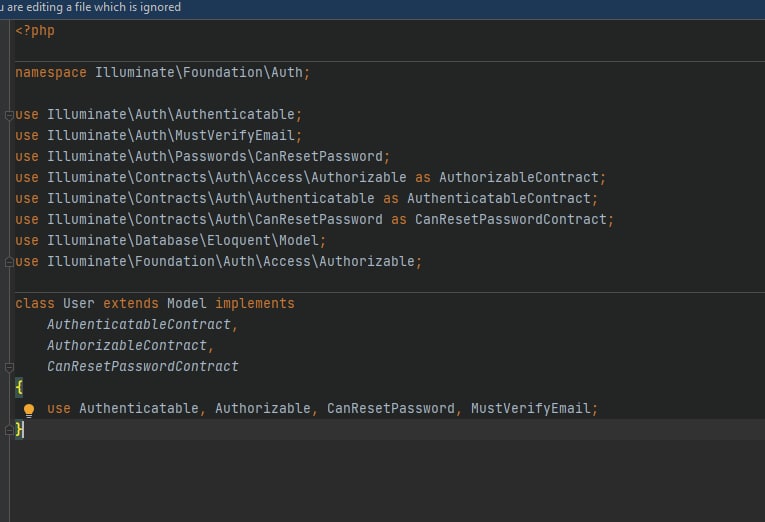Click italic AuthenticatableContract in implements list
765x522 pixels.
click(139, 324)
